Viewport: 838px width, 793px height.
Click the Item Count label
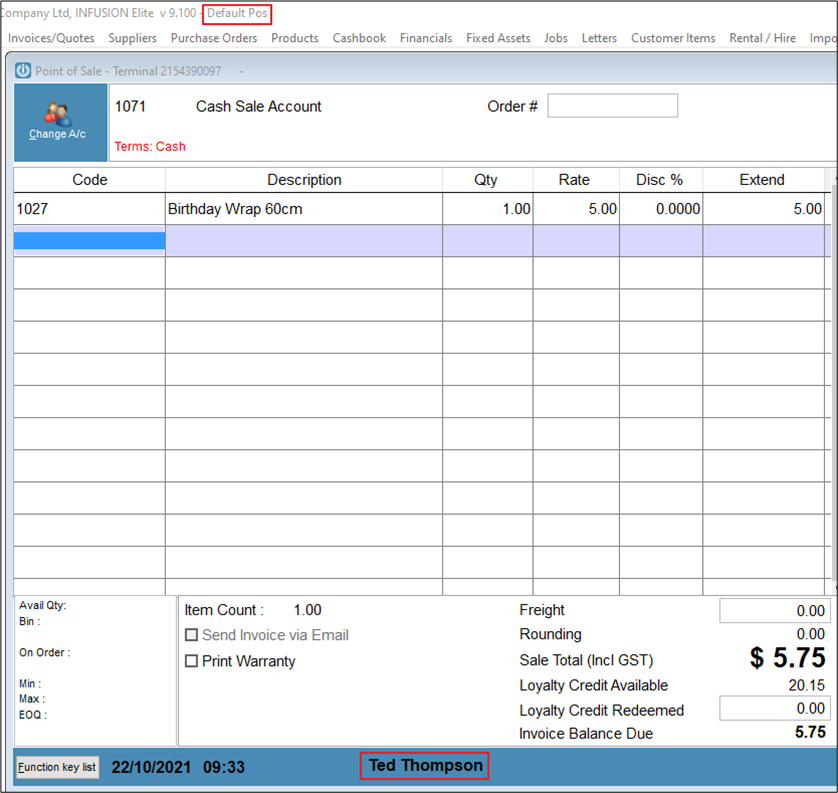tap(224, 610)
